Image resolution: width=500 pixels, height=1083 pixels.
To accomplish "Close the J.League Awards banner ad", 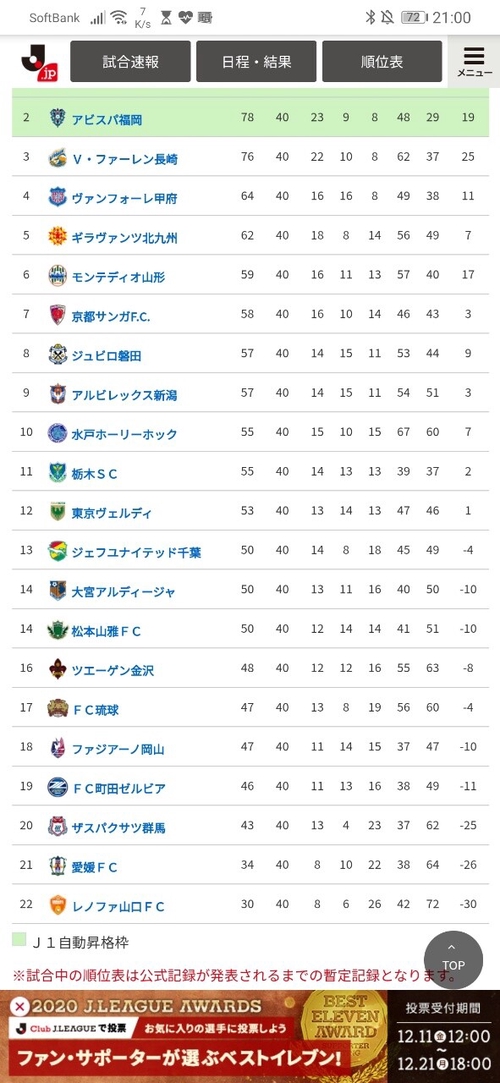I will [20, 1006].
